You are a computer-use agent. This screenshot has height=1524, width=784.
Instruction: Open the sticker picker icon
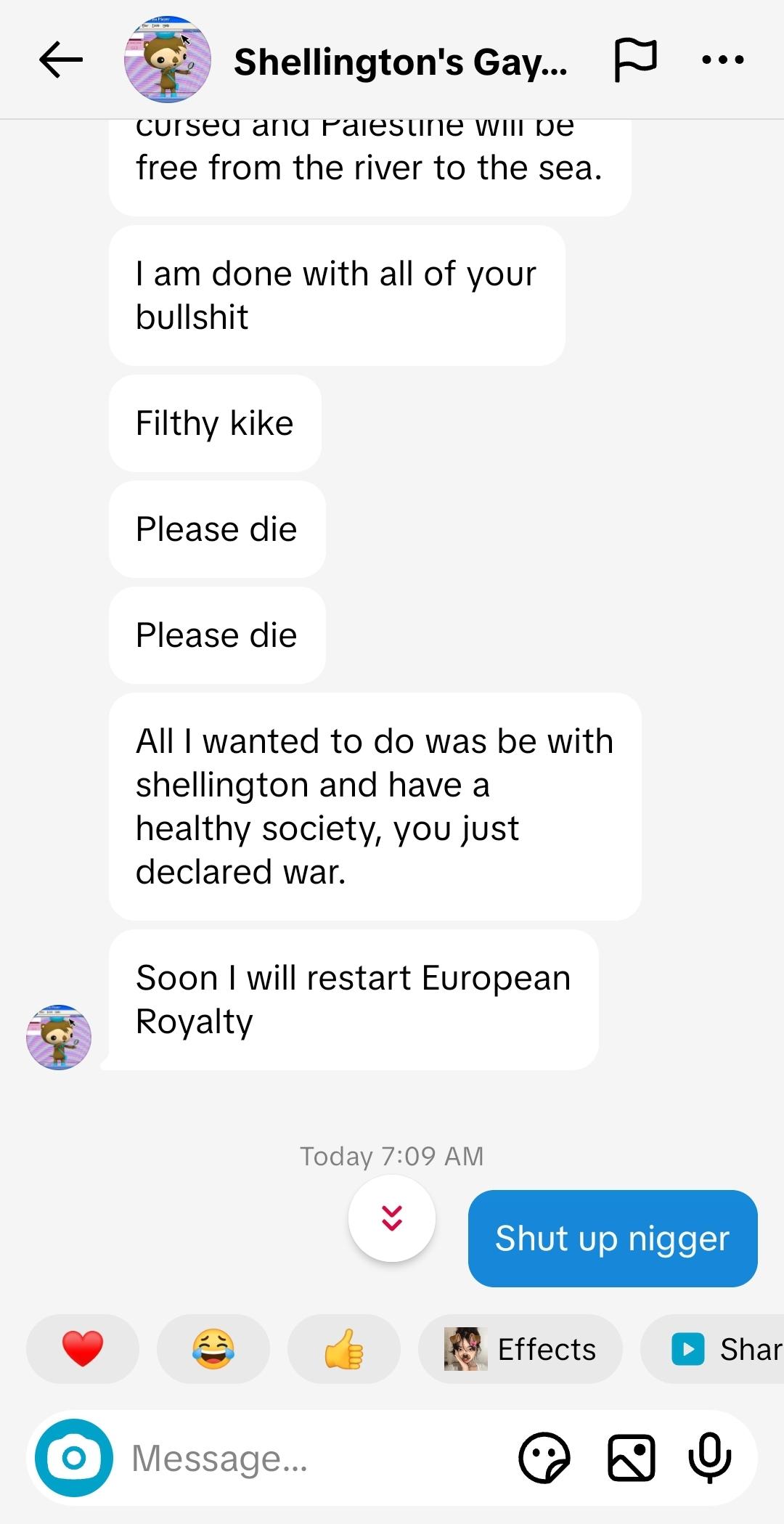[x=544, y=1457]
